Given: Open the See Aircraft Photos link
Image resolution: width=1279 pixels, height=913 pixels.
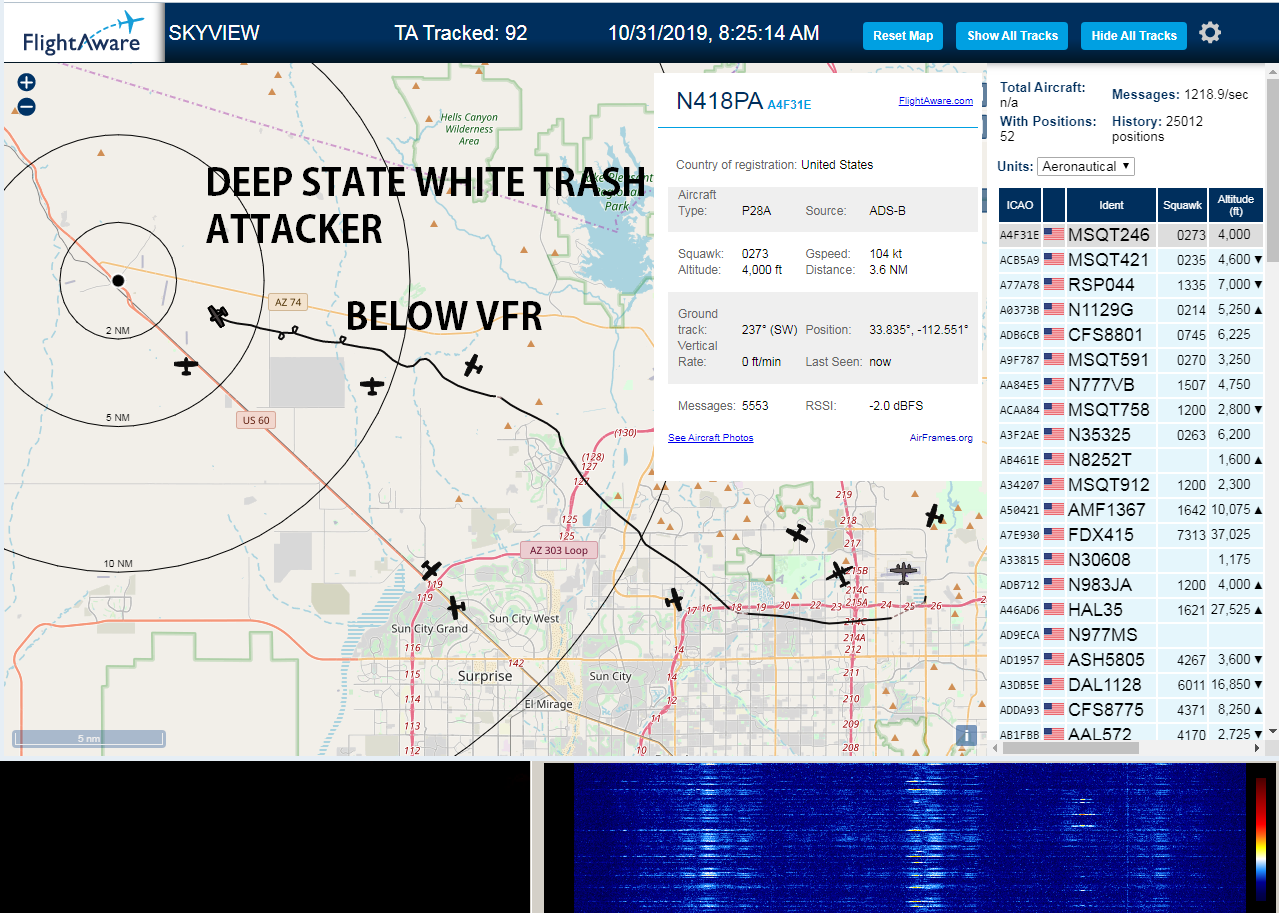Looking at the screenshot, I should click(x=711, y=438).
